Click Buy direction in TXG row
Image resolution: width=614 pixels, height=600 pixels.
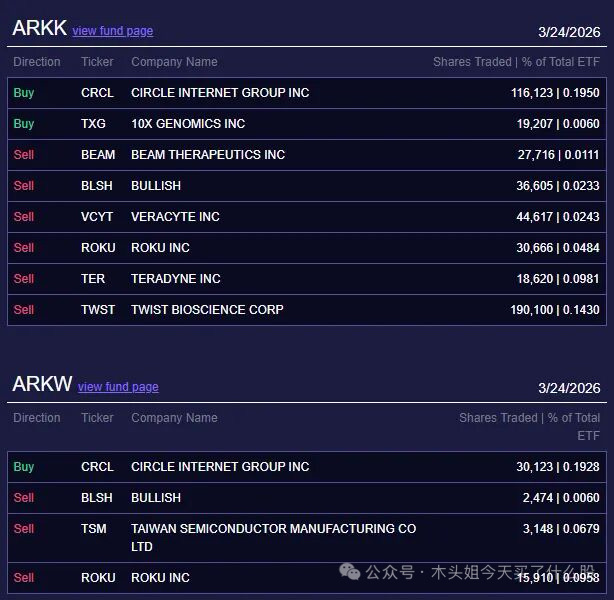[x=23, y=124]
